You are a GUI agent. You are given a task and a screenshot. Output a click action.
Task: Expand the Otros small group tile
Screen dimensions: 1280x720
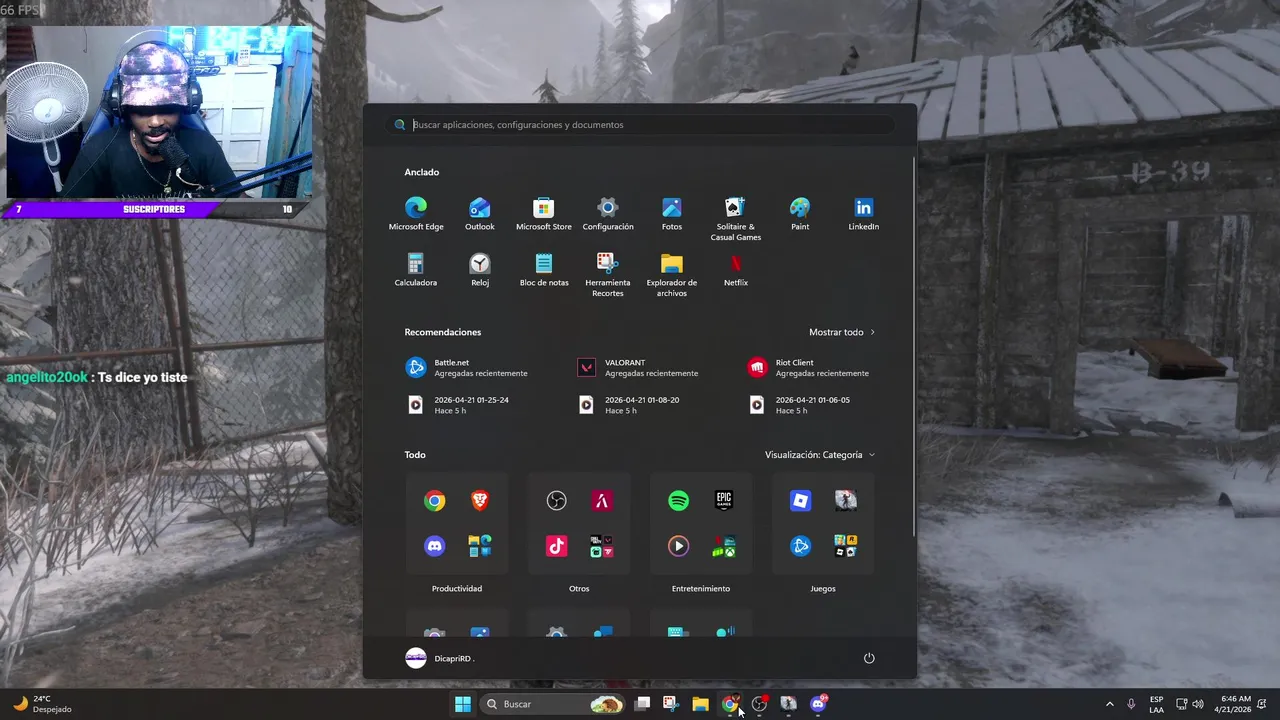(602, 546)
